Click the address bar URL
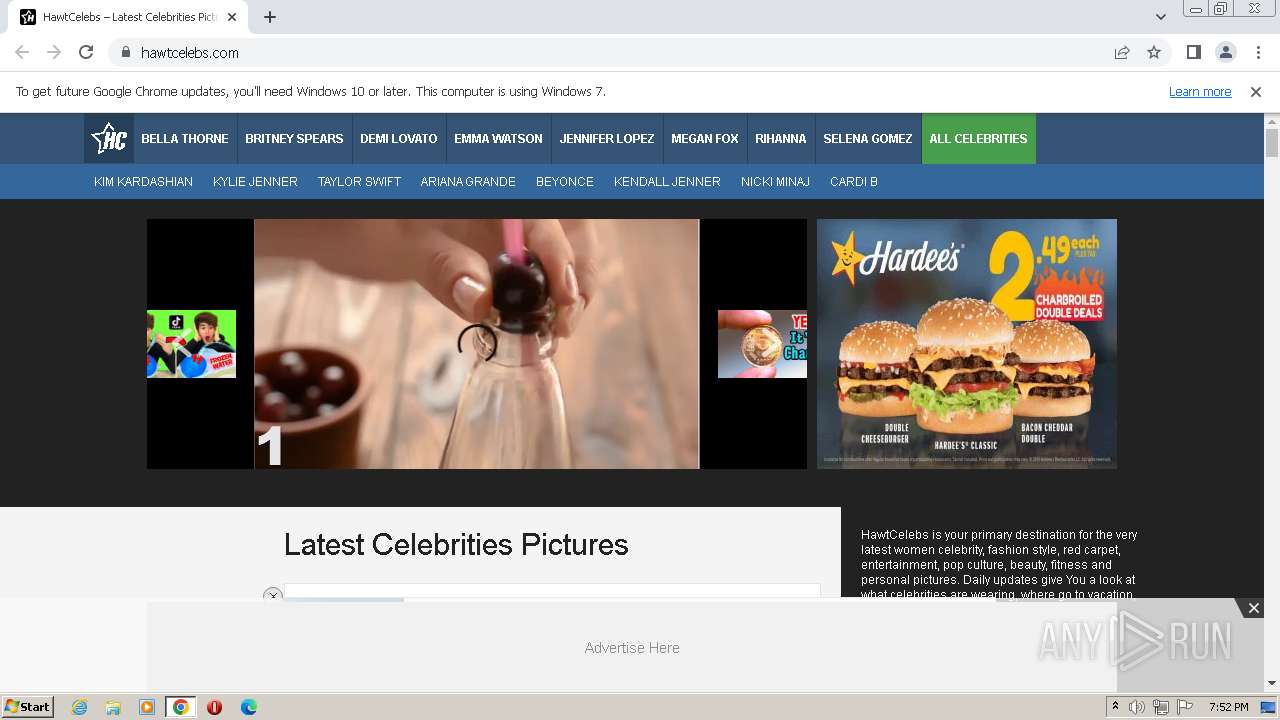The image size is (1280, 720). (x=190, y=53)
